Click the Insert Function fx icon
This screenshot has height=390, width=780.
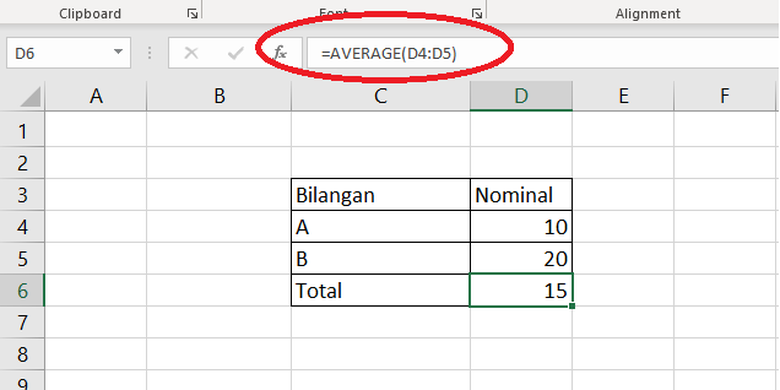281,52
